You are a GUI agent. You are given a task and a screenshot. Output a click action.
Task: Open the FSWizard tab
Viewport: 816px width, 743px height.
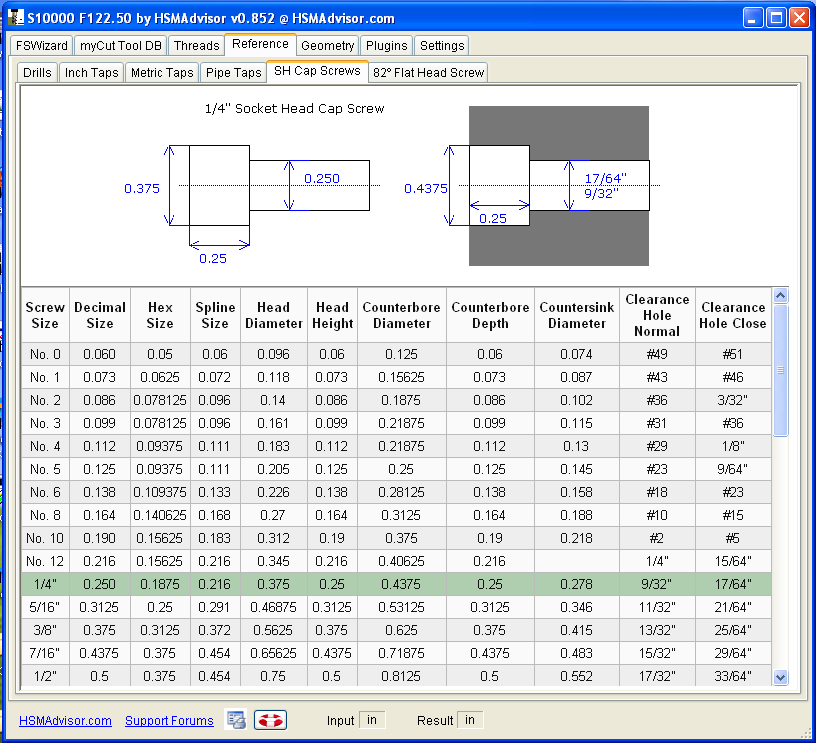(42, 46)
